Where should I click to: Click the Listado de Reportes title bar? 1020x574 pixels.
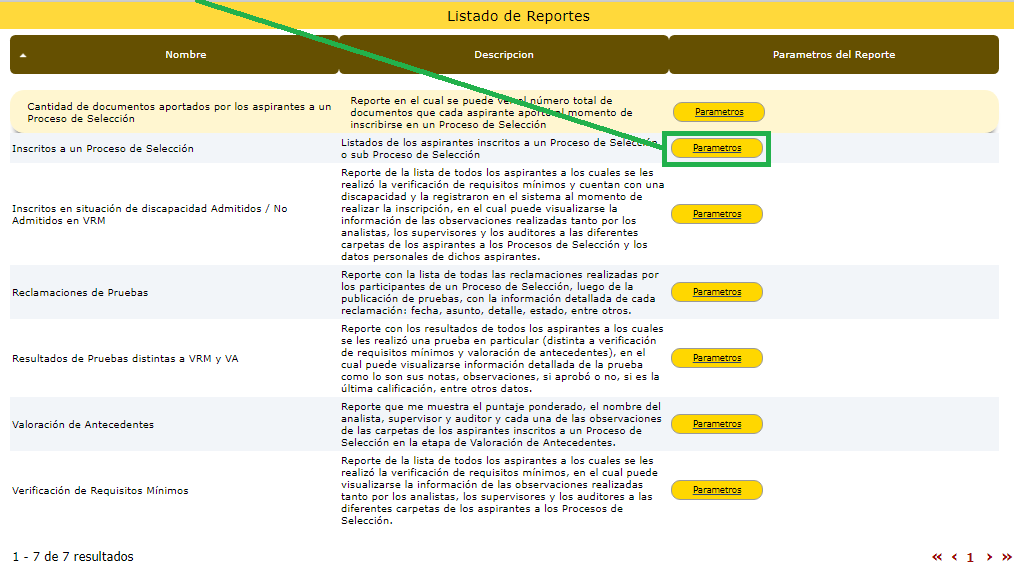tap(518, 16)
